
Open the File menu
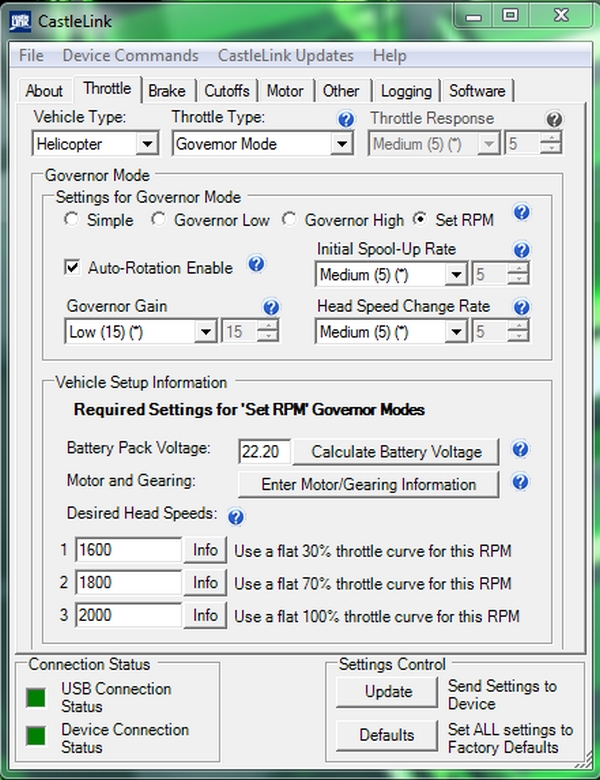31,55
